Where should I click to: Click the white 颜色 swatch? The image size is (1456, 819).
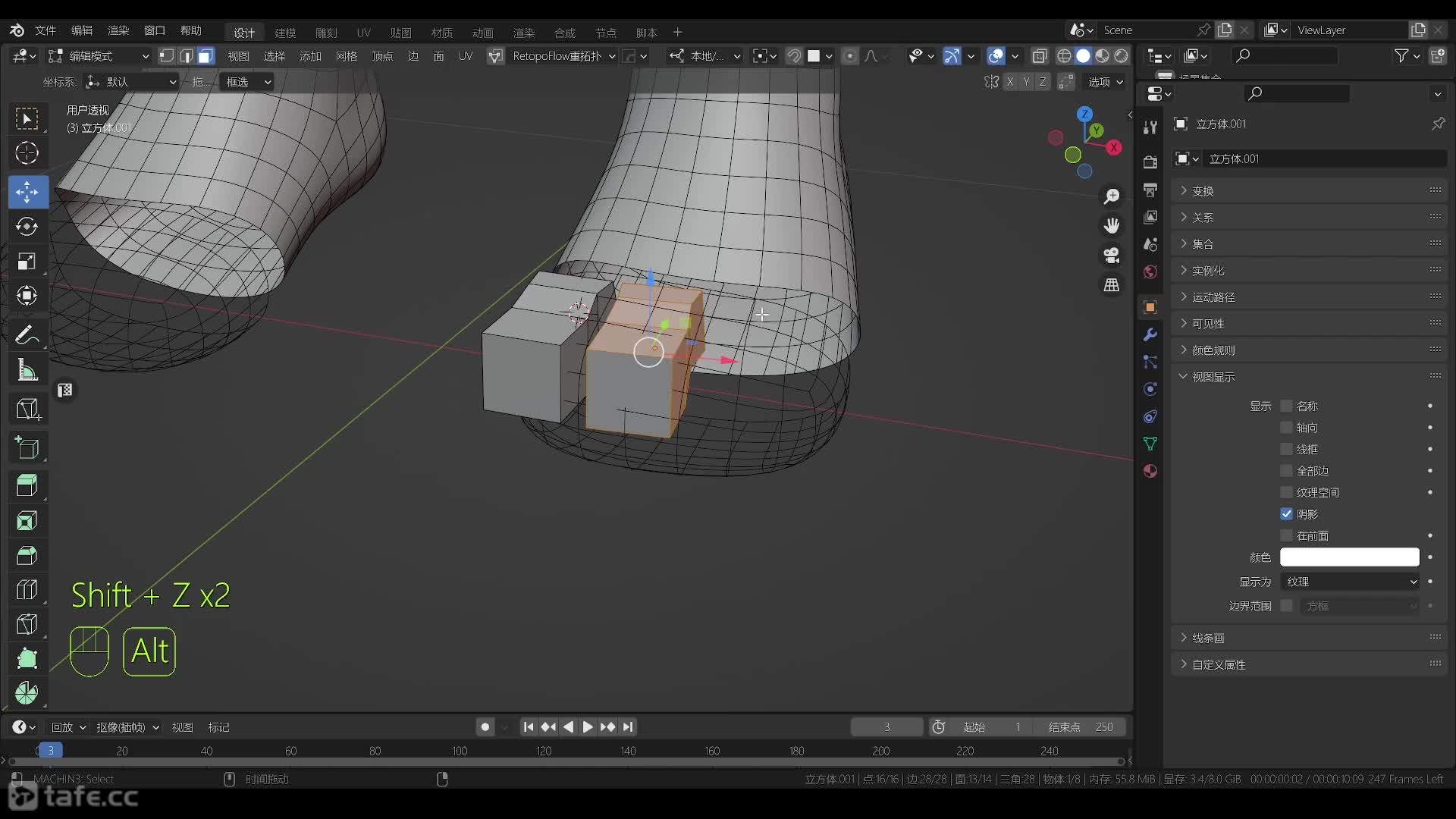(1350, 557)
